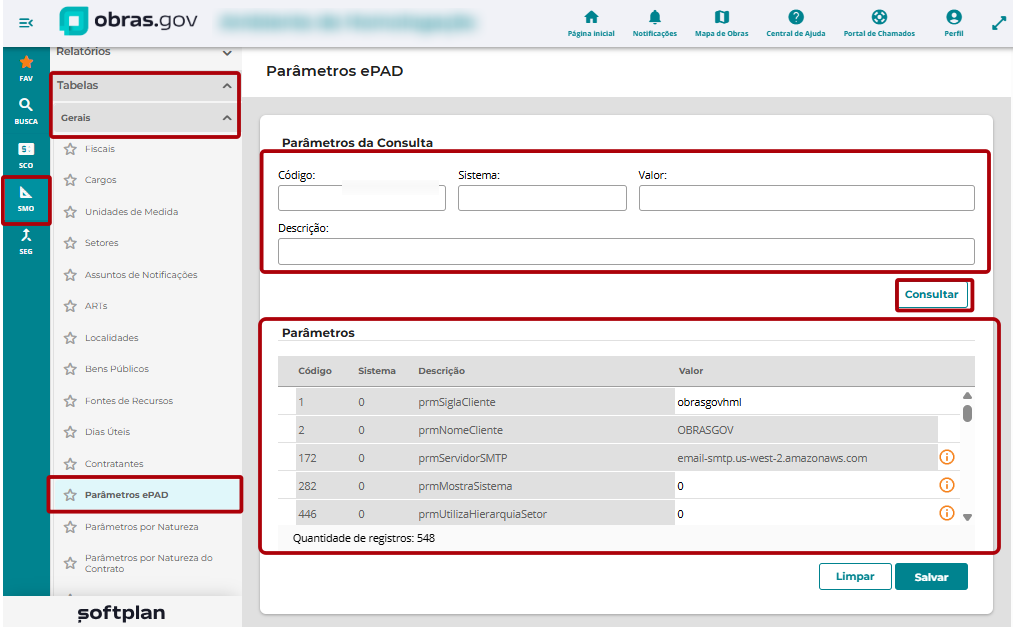1013x627 pixels.
Task: Open Central de Ajuda
Action: coord(796,23)
